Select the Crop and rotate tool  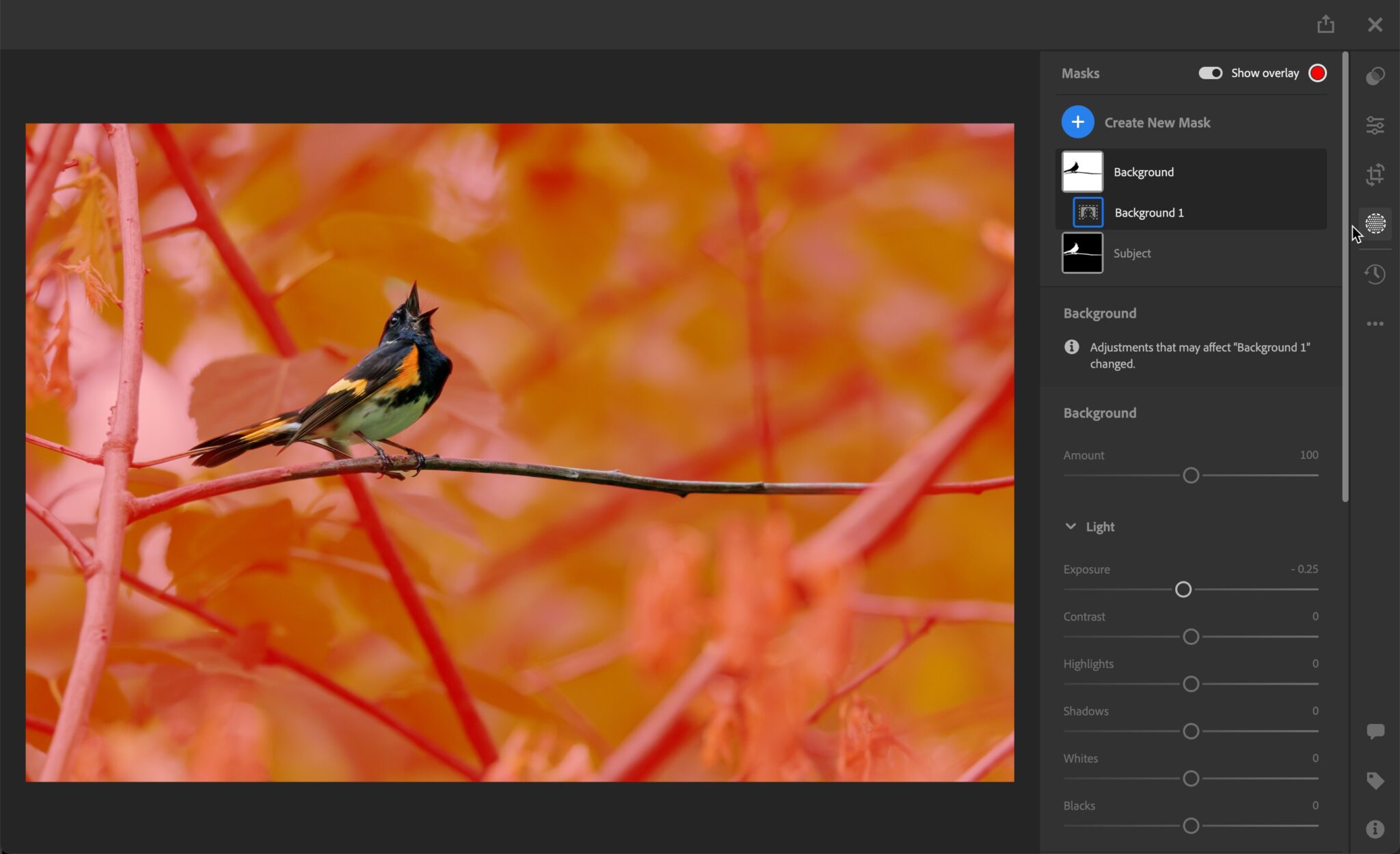[x=1375, y=174]
